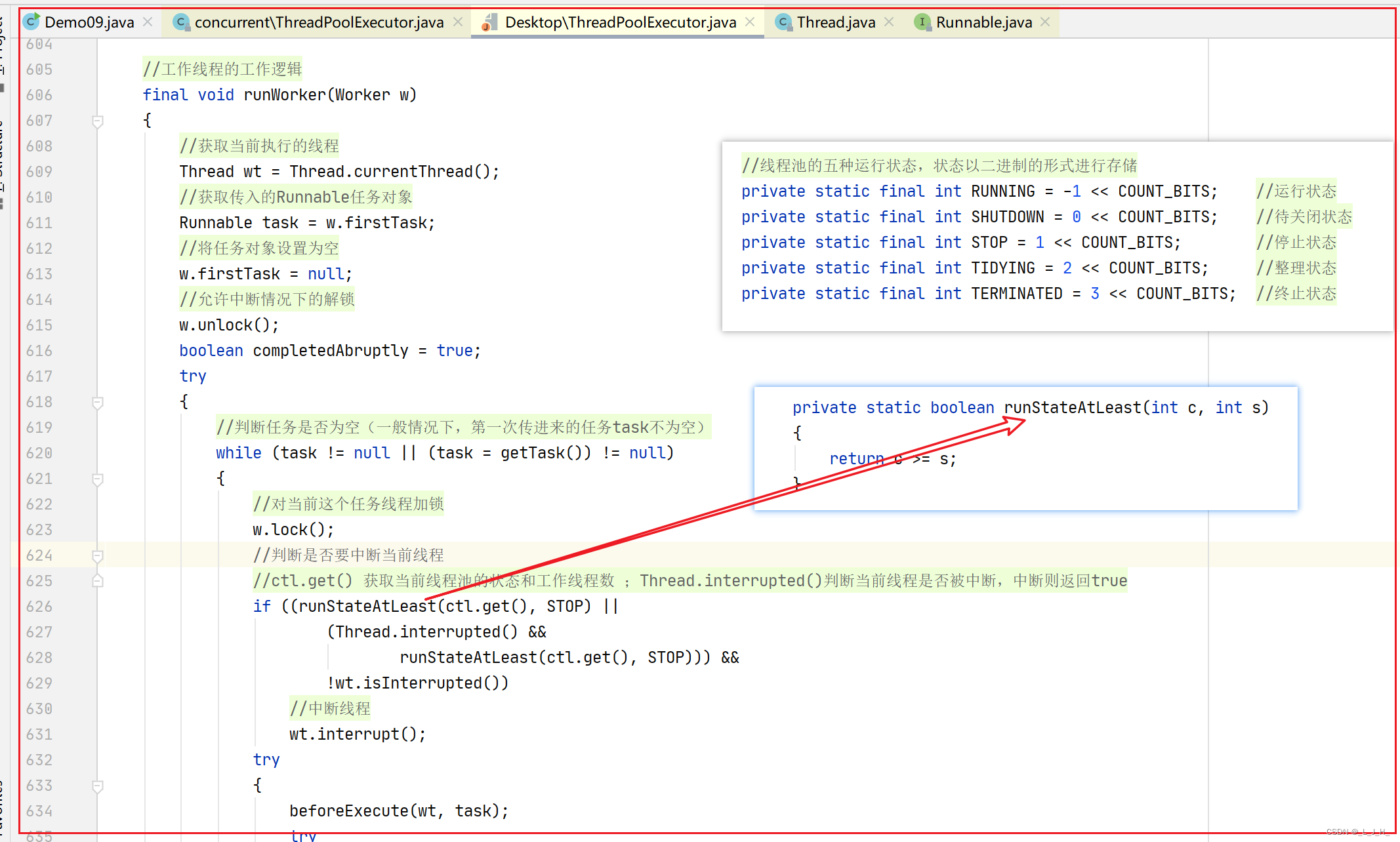Toggle the comment fold marker at line 624
This screenshot has width=1400, height=842.
[98, 556]
